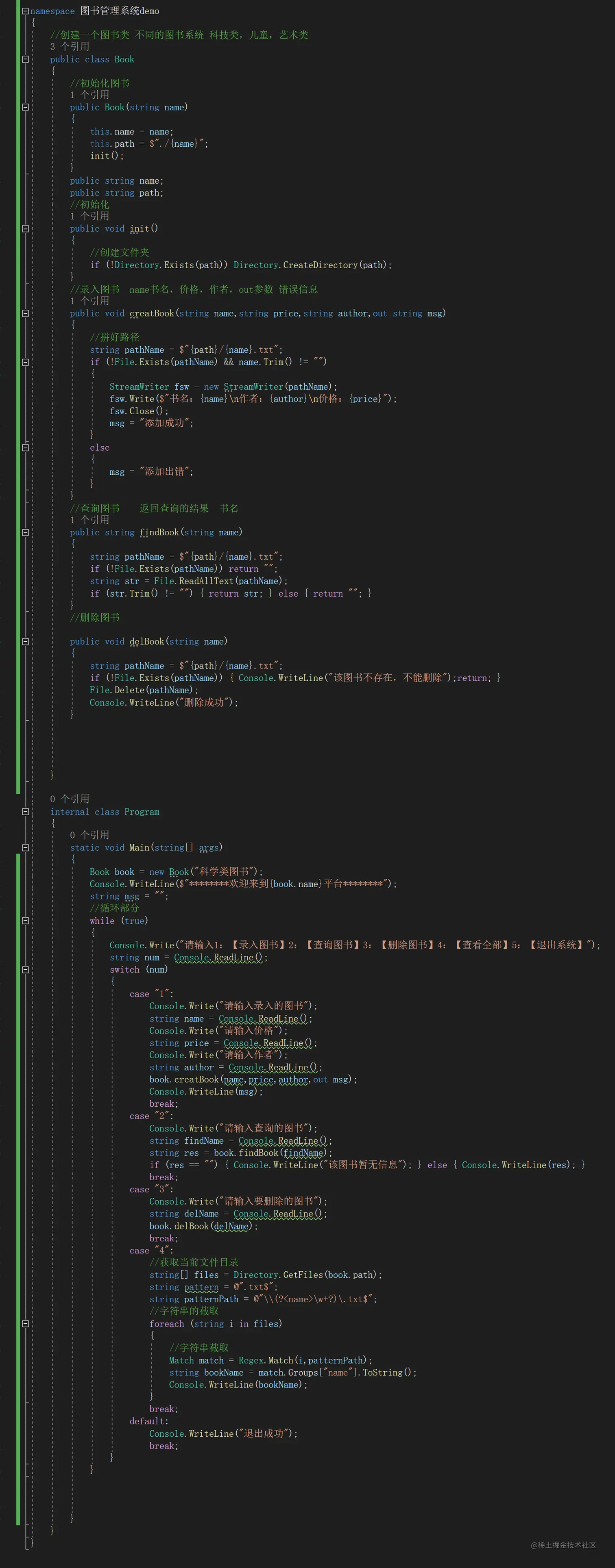Image resolution: width=615 pixels, height=1568 pixels.
Task: Click the book.creatBook(name, price, author, out msg) call
Action: point(253,1079)
